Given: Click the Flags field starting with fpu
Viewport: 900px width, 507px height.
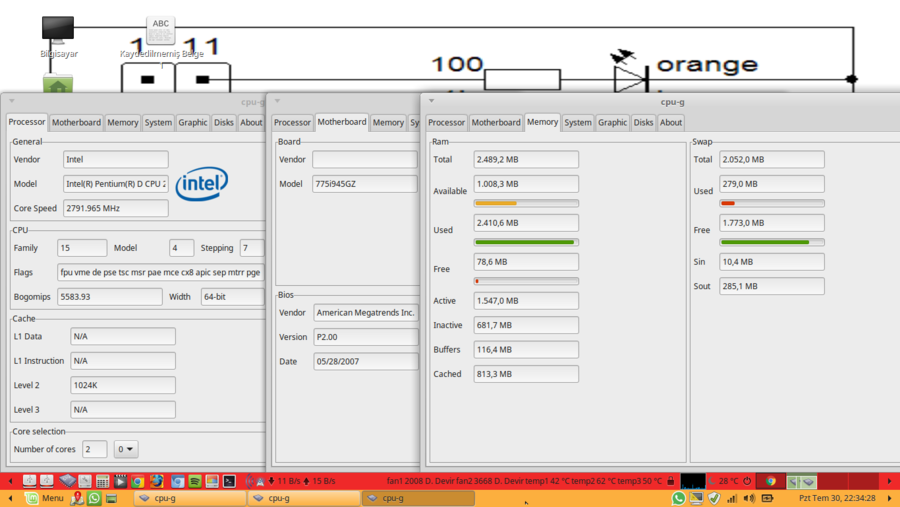Looking at the screenshot, I should pyautogui.click(x=161, y=272).
